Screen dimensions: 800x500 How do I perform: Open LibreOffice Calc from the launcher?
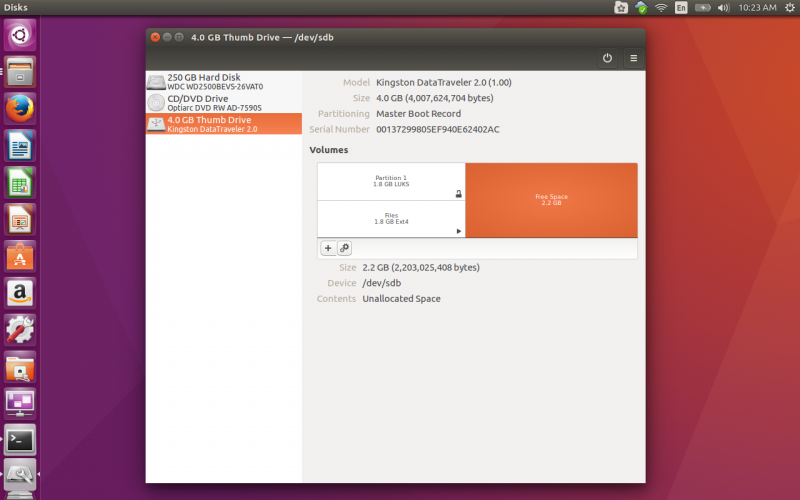(x=20, y=182)
